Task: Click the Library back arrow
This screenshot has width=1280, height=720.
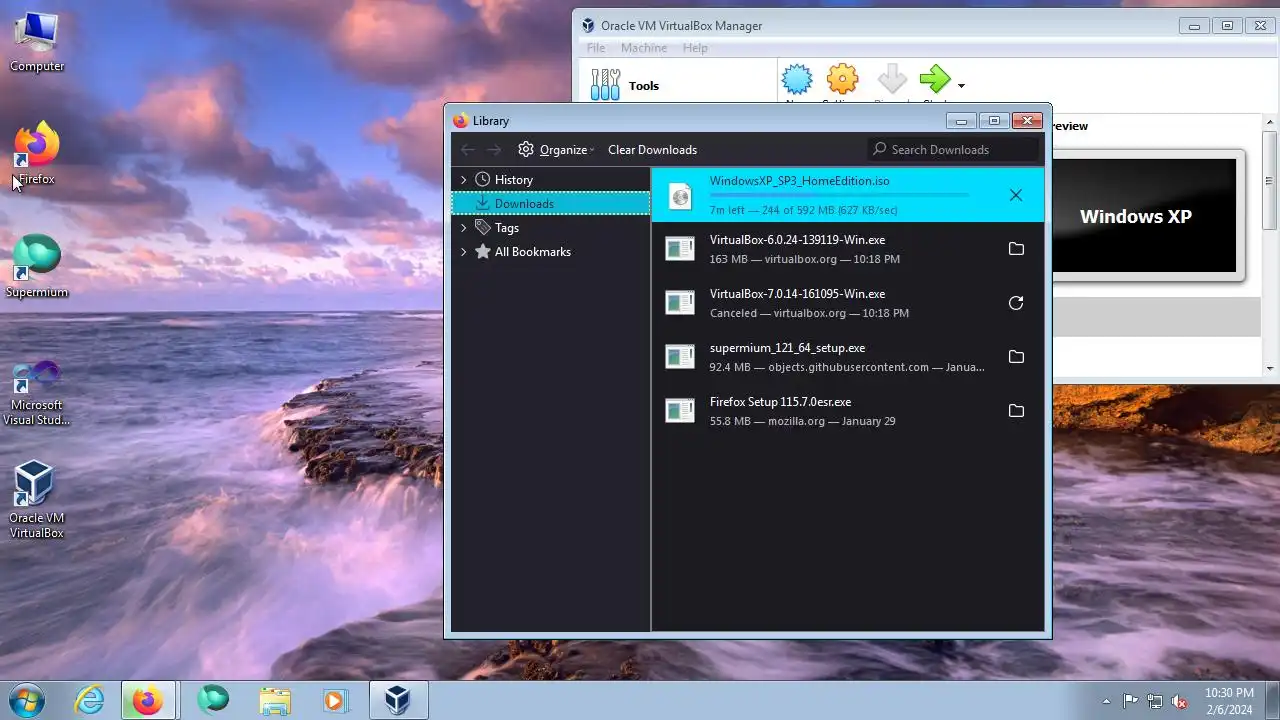Action: point(467,150)
